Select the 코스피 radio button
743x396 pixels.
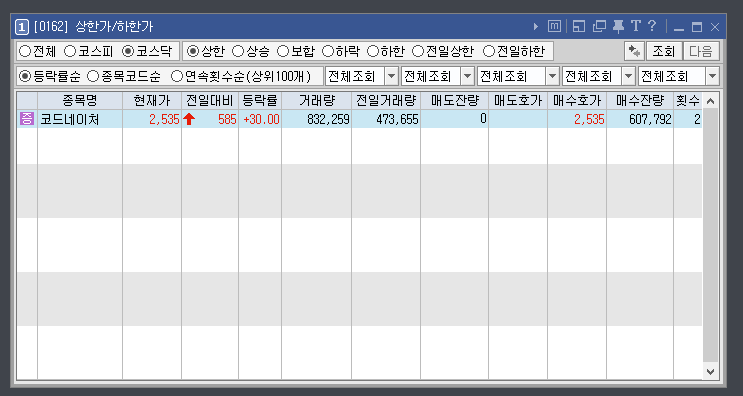pos(88,51)
